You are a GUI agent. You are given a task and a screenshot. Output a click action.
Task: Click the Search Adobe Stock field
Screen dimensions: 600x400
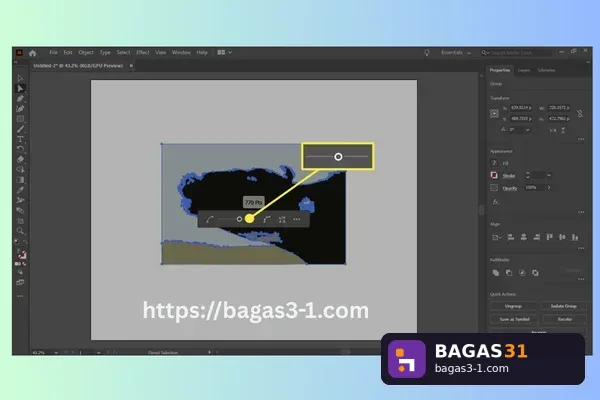click(516, 53)
